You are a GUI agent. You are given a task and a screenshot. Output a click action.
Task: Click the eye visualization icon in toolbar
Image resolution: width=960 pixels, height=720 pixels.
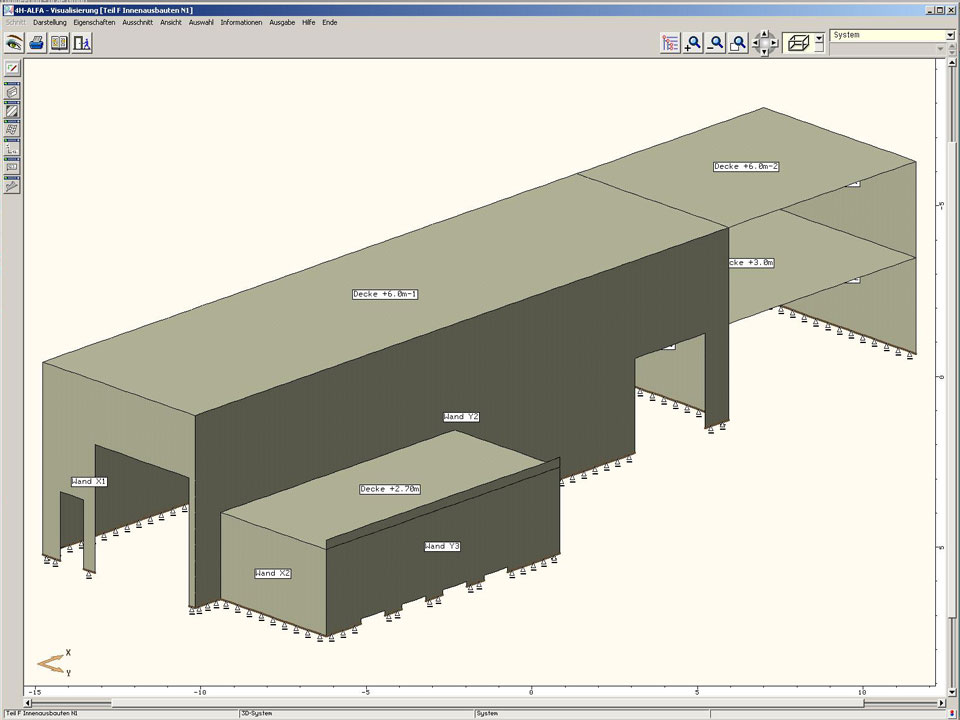[14, 43]
